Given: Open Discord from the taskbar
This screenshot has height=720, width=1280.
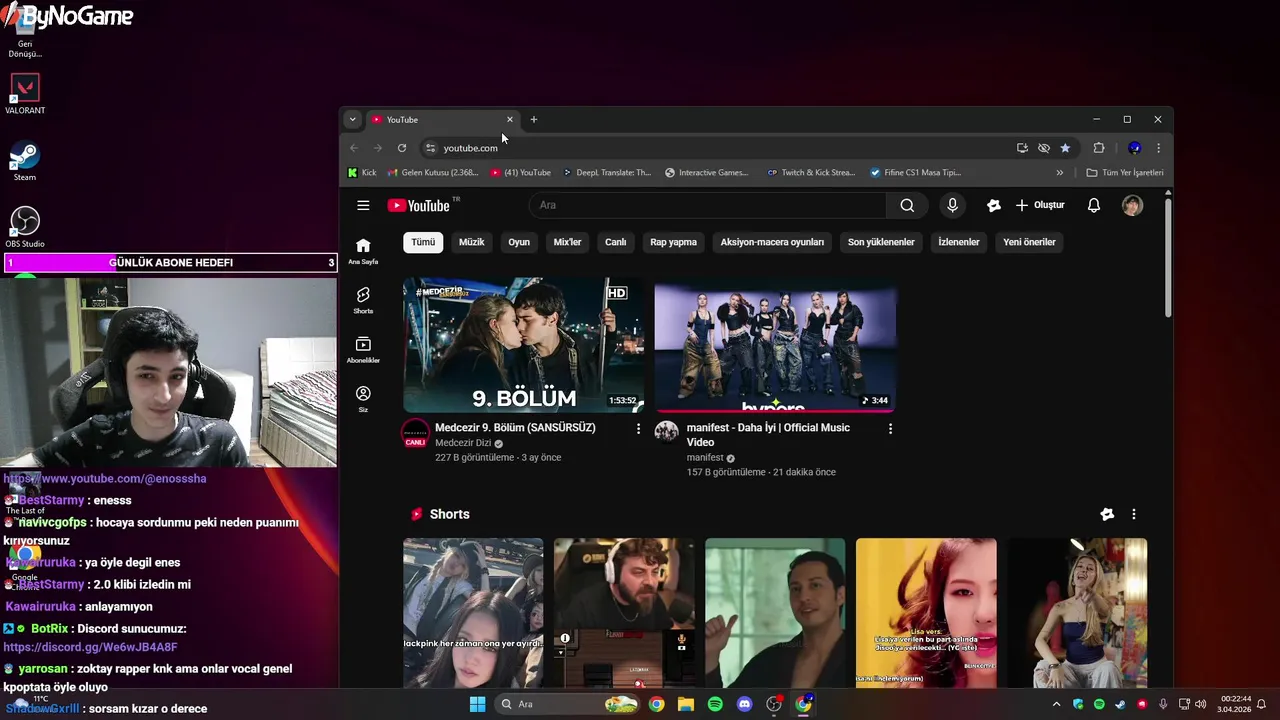Looking at the screenshot, I should [x=744, y=704].
